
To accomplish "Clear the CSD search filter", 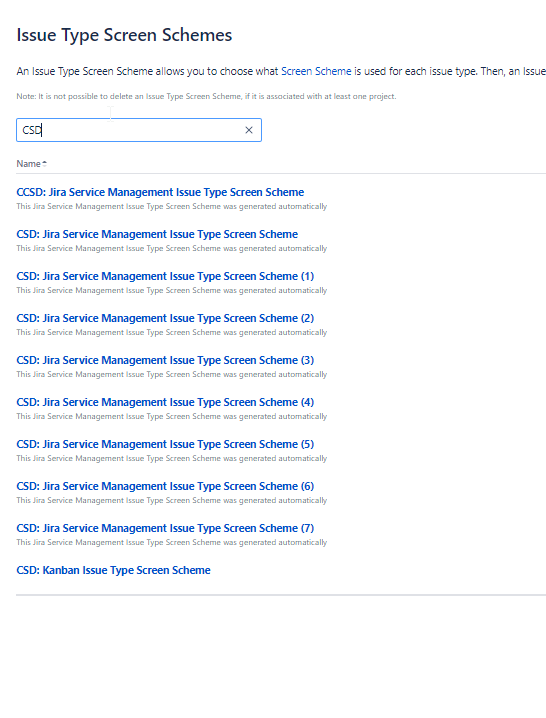I will pos(249,130).
